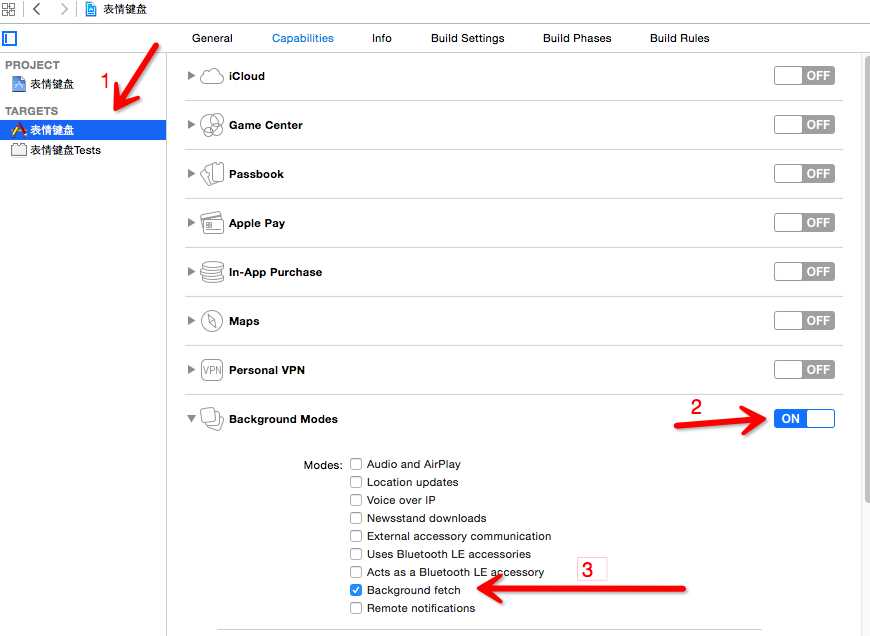Expand the In-App Purchase disclosure triangle
The image size is (870, 636).
point(191,271)
